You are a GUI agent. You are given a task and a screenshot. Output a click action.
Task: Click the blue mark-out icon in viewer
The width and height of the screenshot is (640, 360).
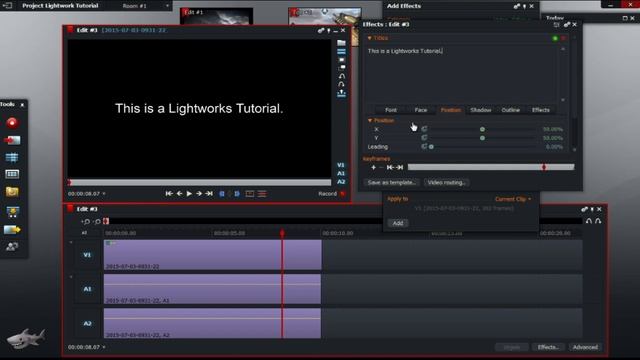click(x=237, y=194)
